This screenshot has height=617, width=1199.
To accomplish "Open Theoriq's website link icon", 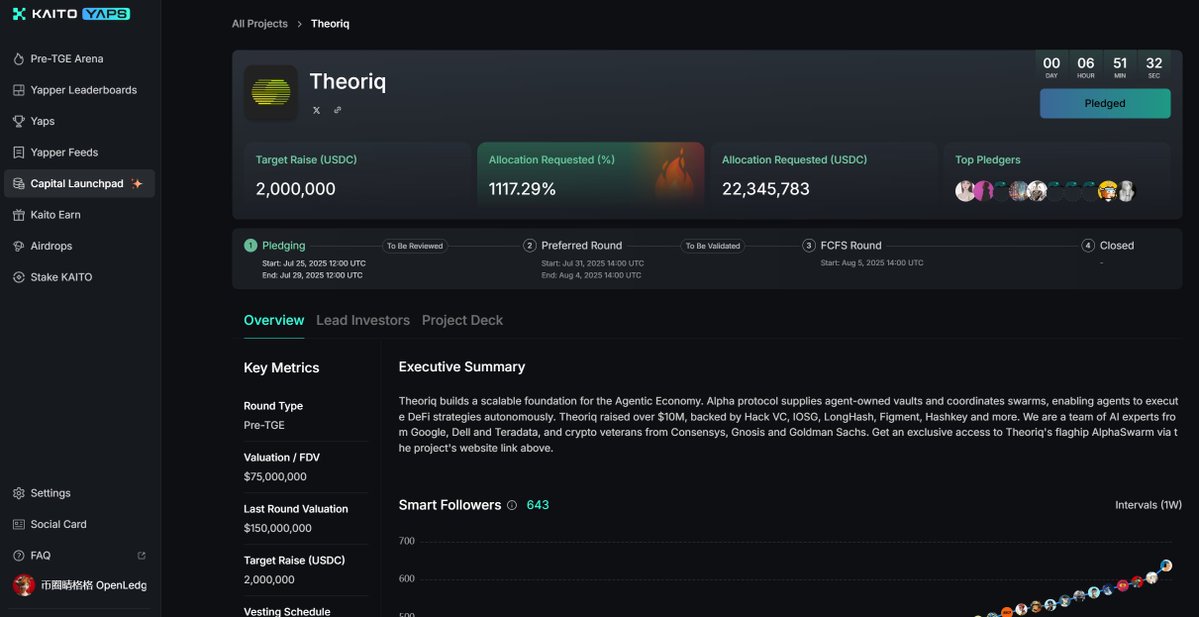I will click(337, 110).
